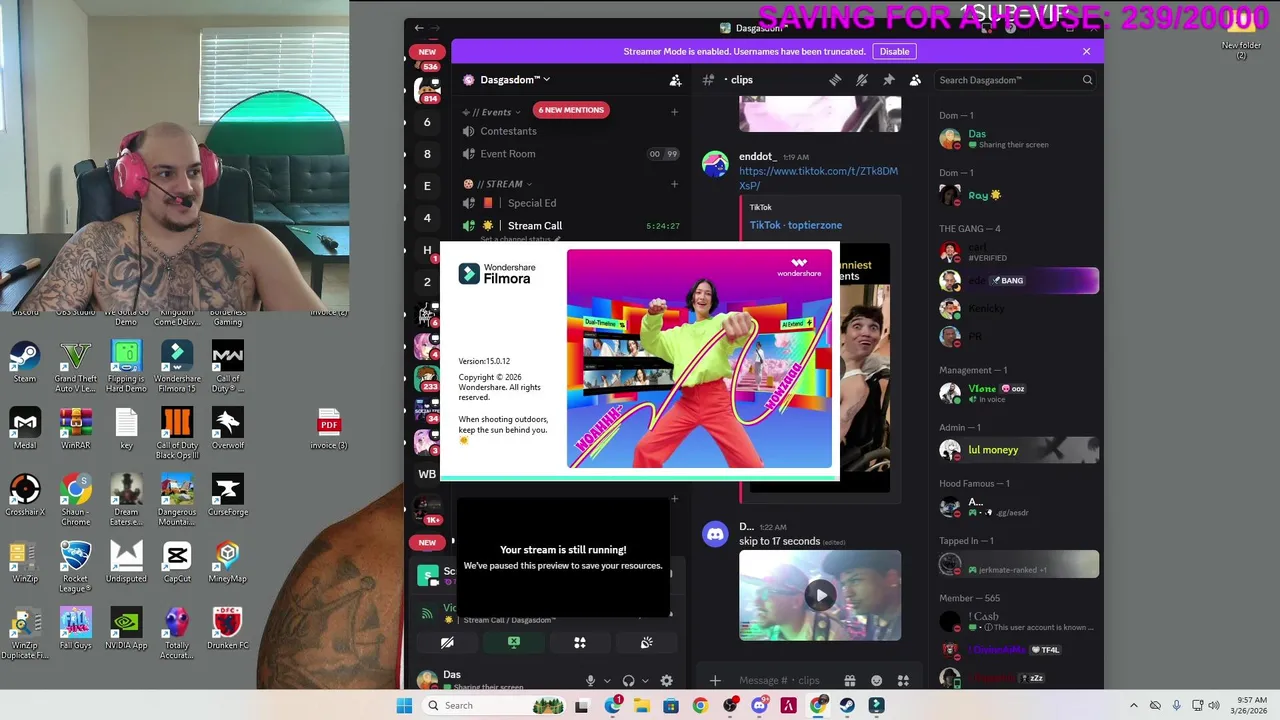Dismiss Streamer Mode banner
This screenshot has height=720, width=1280.
point(1086,52)
